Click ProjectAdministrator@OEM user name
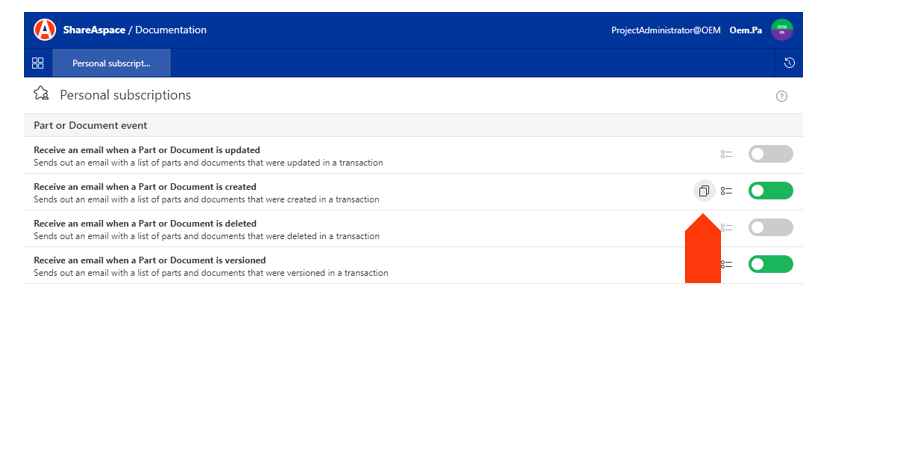Screen dimensions: 898x450 (665, 30)
